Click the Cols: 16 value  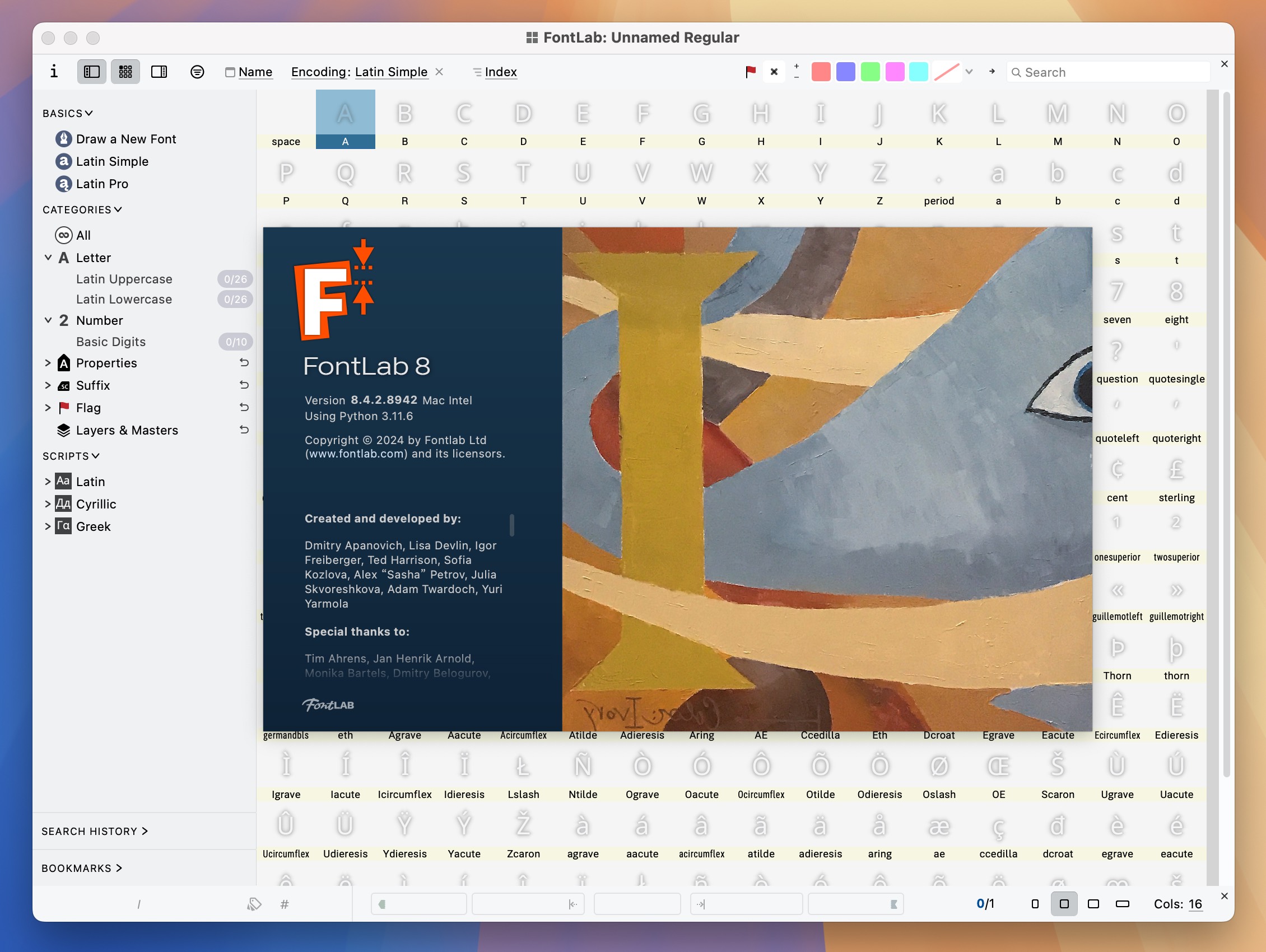[1195, 904]
